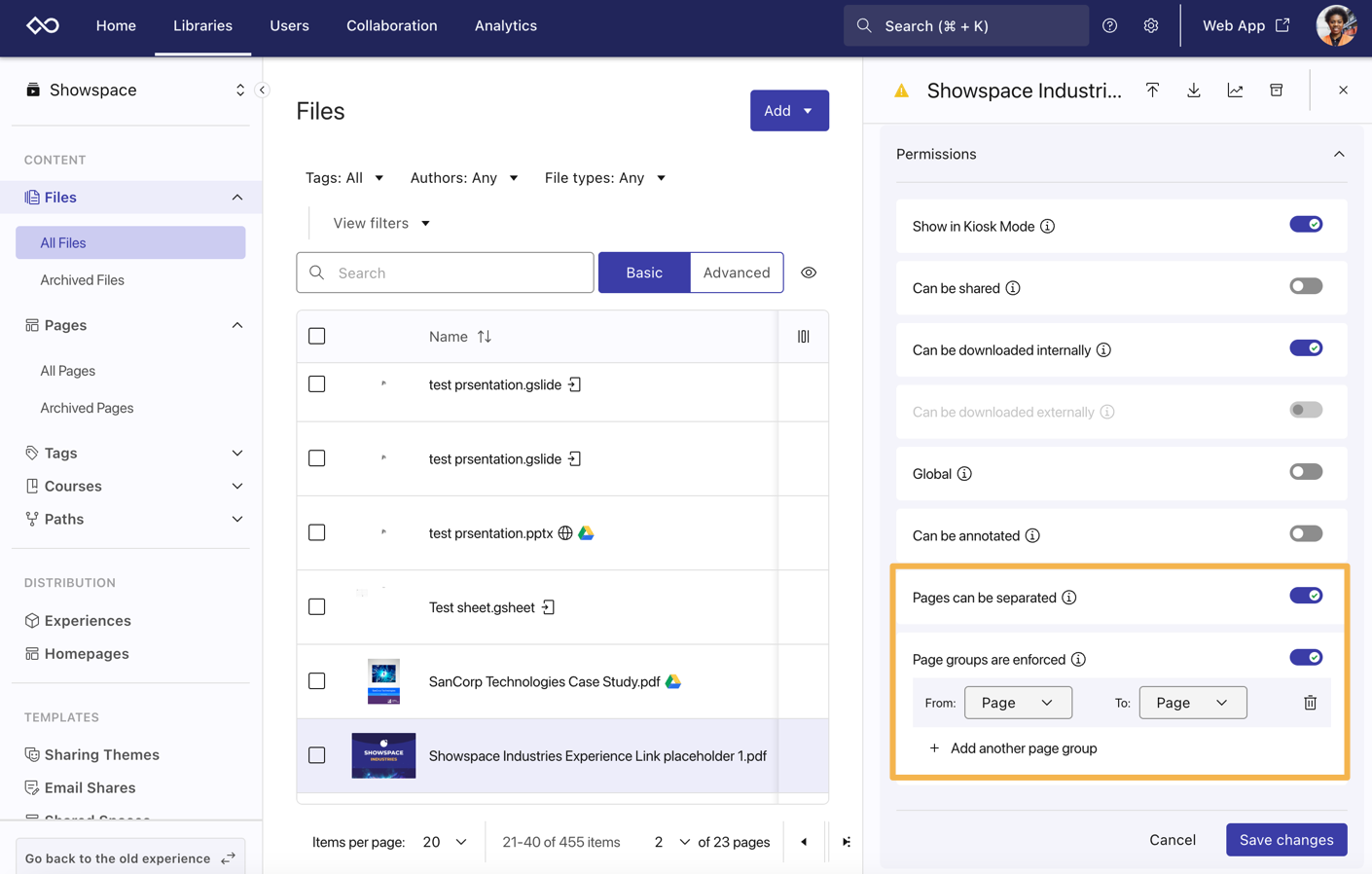
Task: Click the upload arrow icon in details panel
Action: pos(1153,90)
